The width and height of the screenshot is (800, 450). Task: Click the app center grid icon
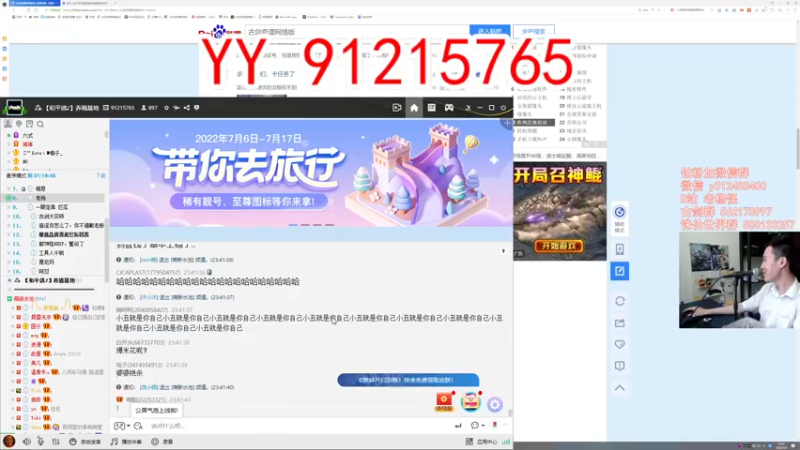point(469,441)
